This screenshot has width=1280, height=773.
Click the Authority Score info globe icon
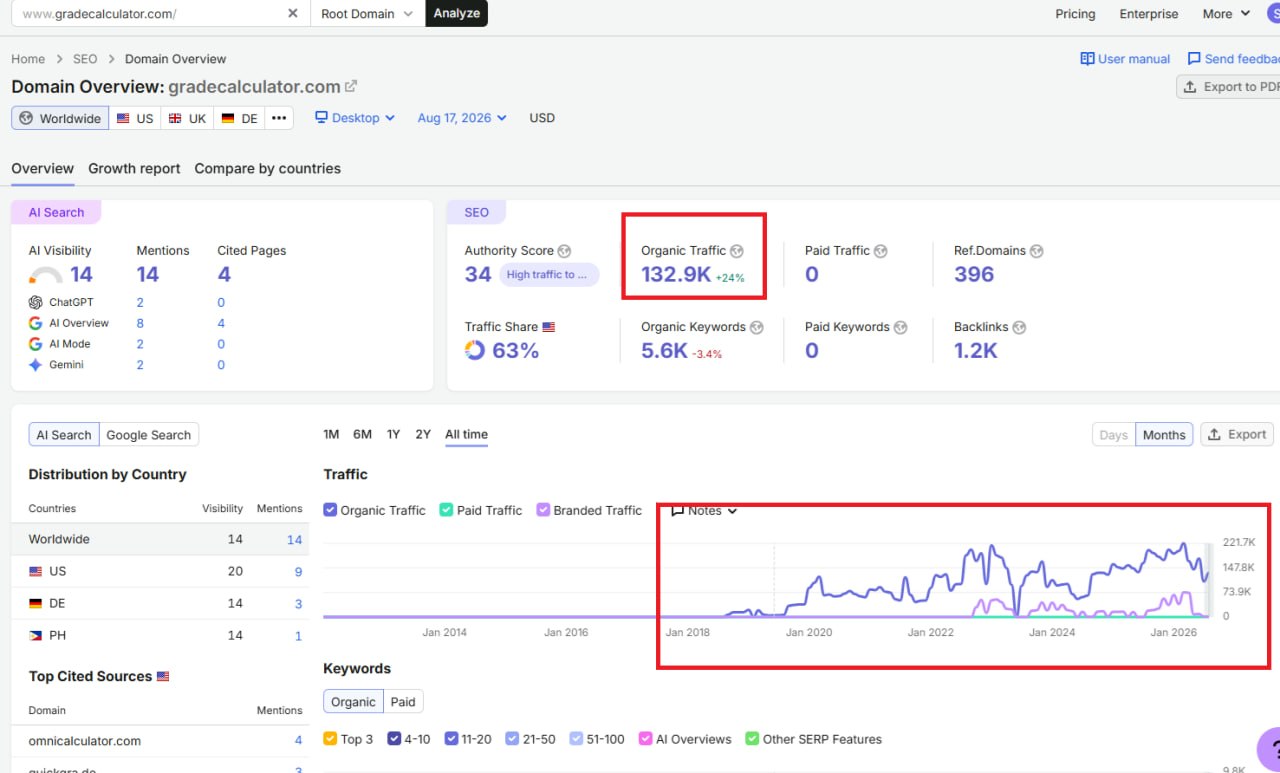point(565,251)
